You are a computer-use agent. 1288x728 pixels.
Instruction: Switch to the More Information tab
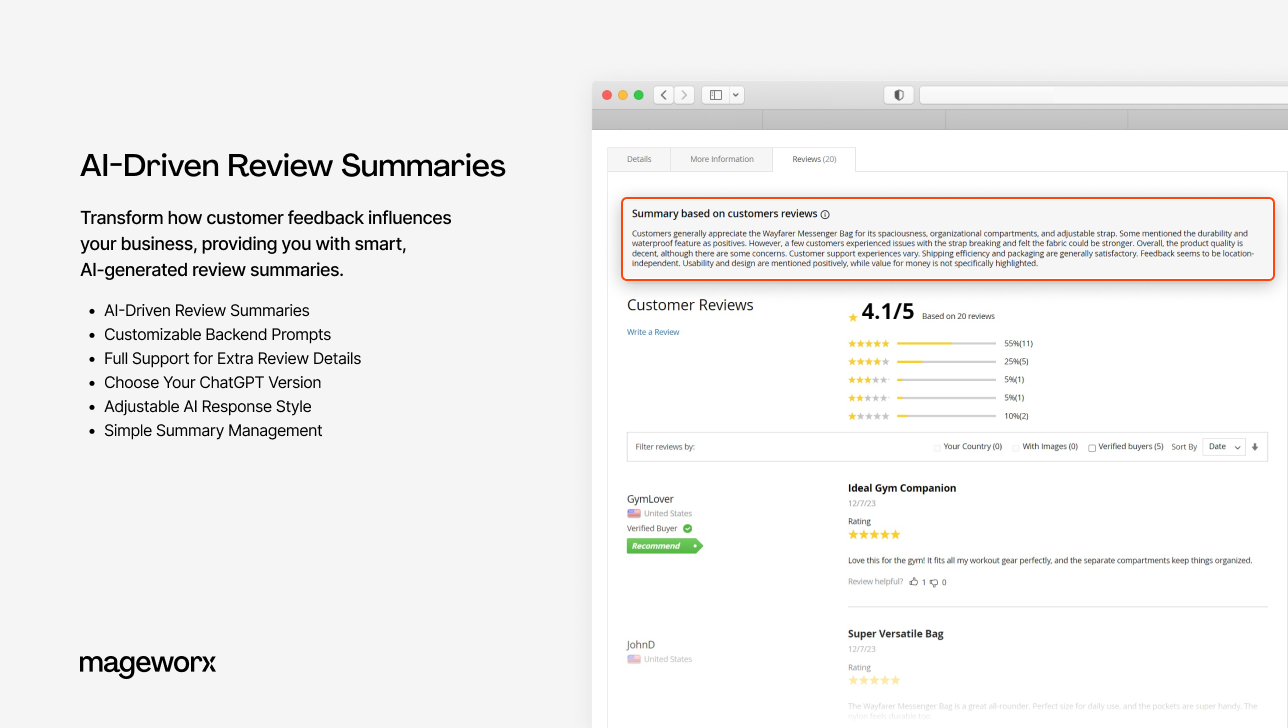(721, 158)
